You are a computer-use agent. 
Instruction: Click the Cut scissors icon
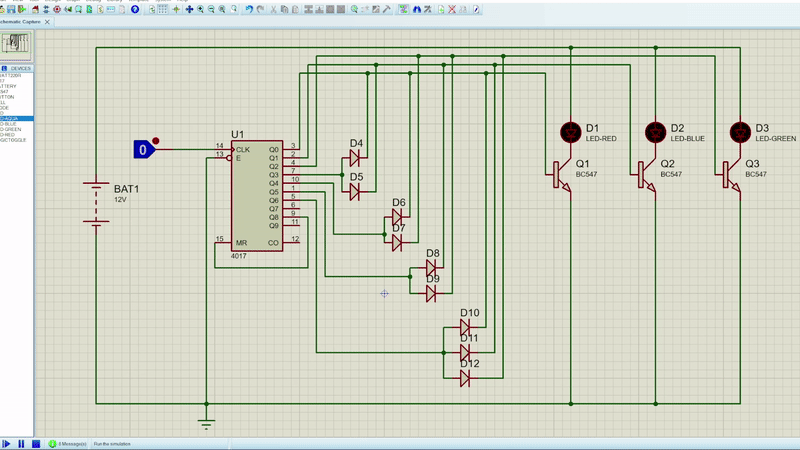(x=274, y=9)
